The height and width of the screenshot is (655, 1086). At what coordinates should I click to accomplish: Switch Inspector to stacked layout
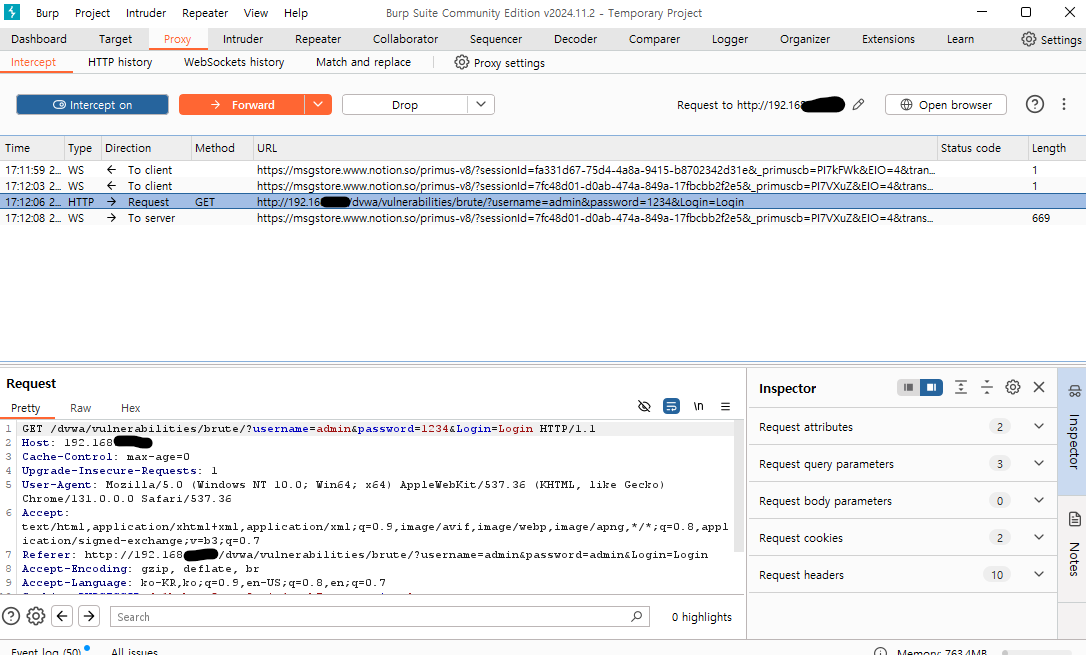click(908, 388)
